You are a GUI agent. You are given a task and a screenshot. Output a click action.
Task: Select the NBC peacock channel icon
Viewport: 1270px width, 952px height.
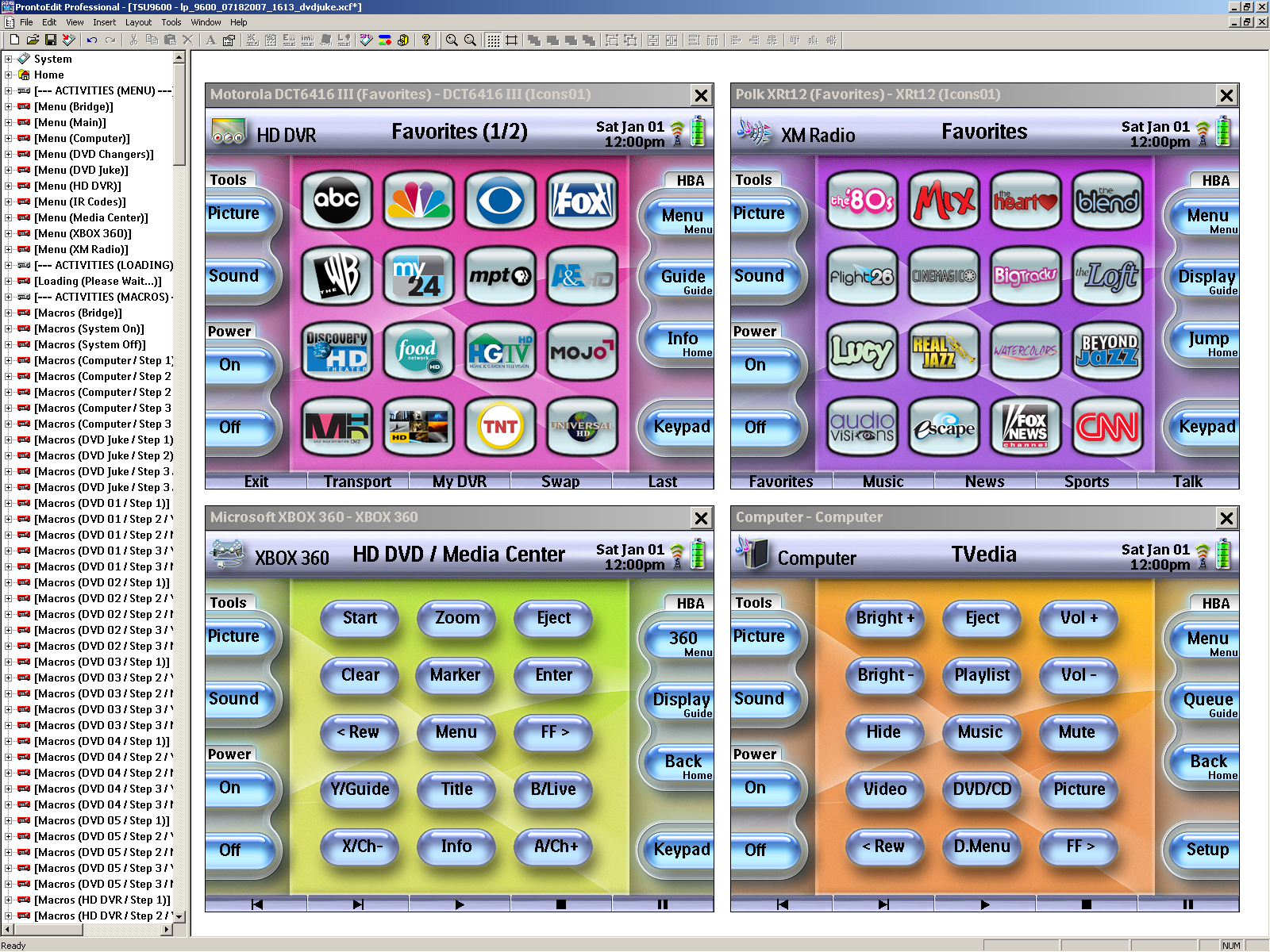click(x=418, y=199)
